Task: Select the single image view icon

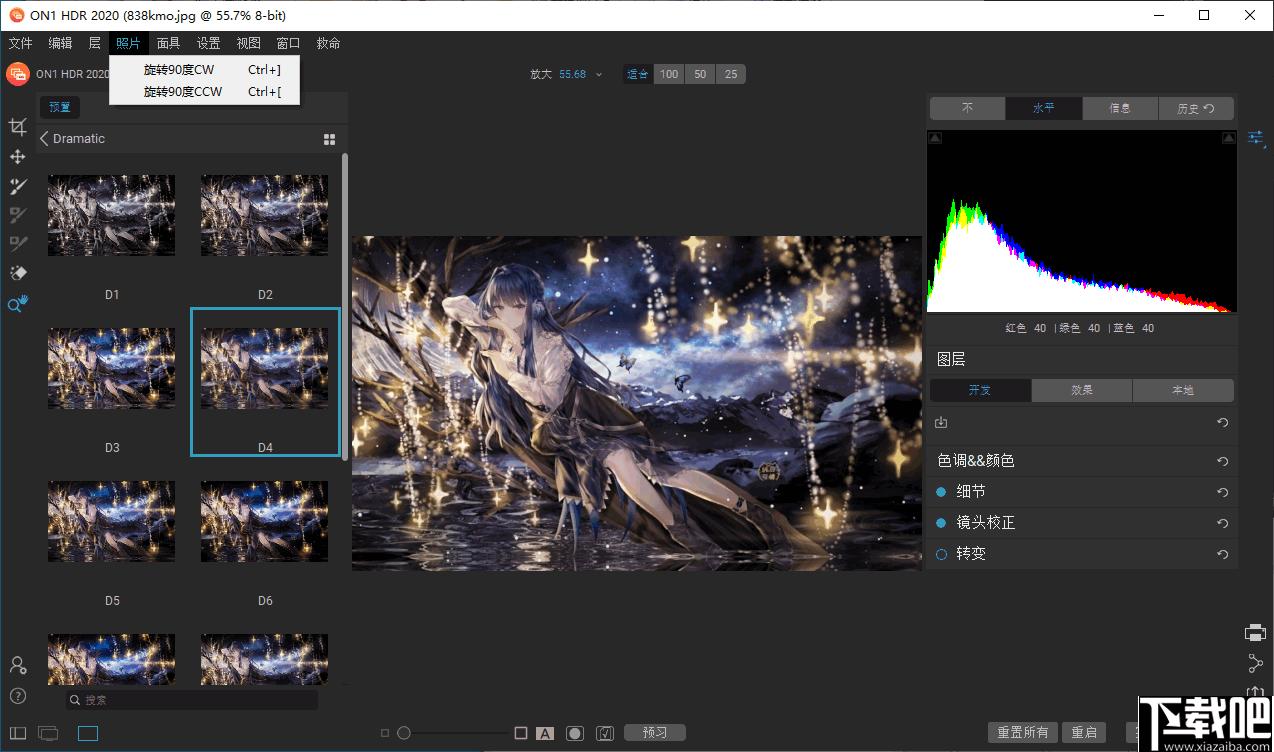Action: 88,734
